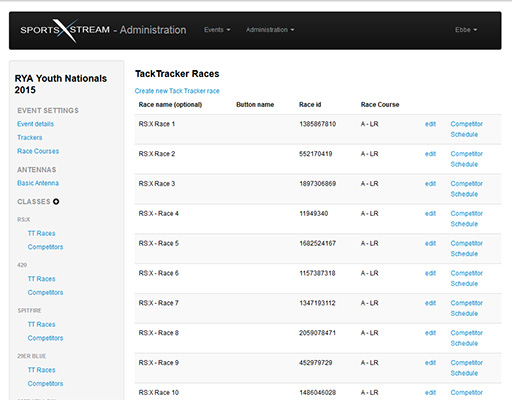The width and height of the screenshot is (512, 400).
Task: Open Competitors under RS:X class
Action: [45, 247]
